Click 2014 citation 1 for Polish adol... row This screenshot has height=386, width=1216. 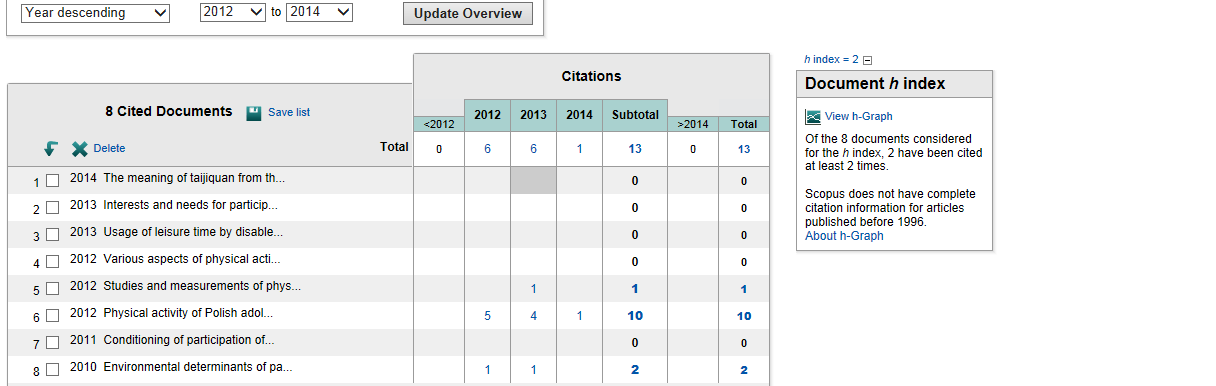pyautogui.click(x=579, y=316)
